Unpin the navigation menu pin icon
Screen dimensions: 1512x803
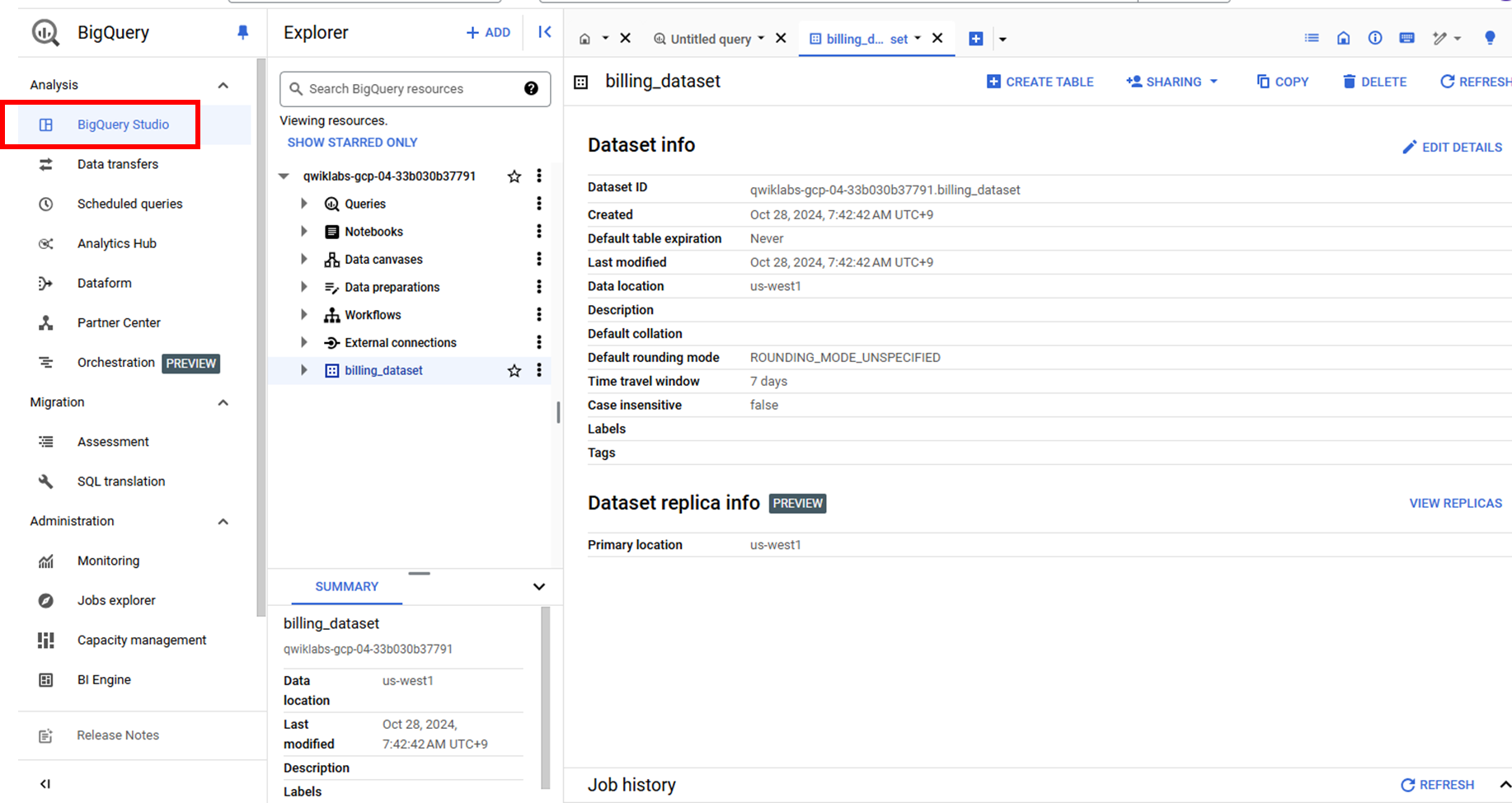point(242,32)
